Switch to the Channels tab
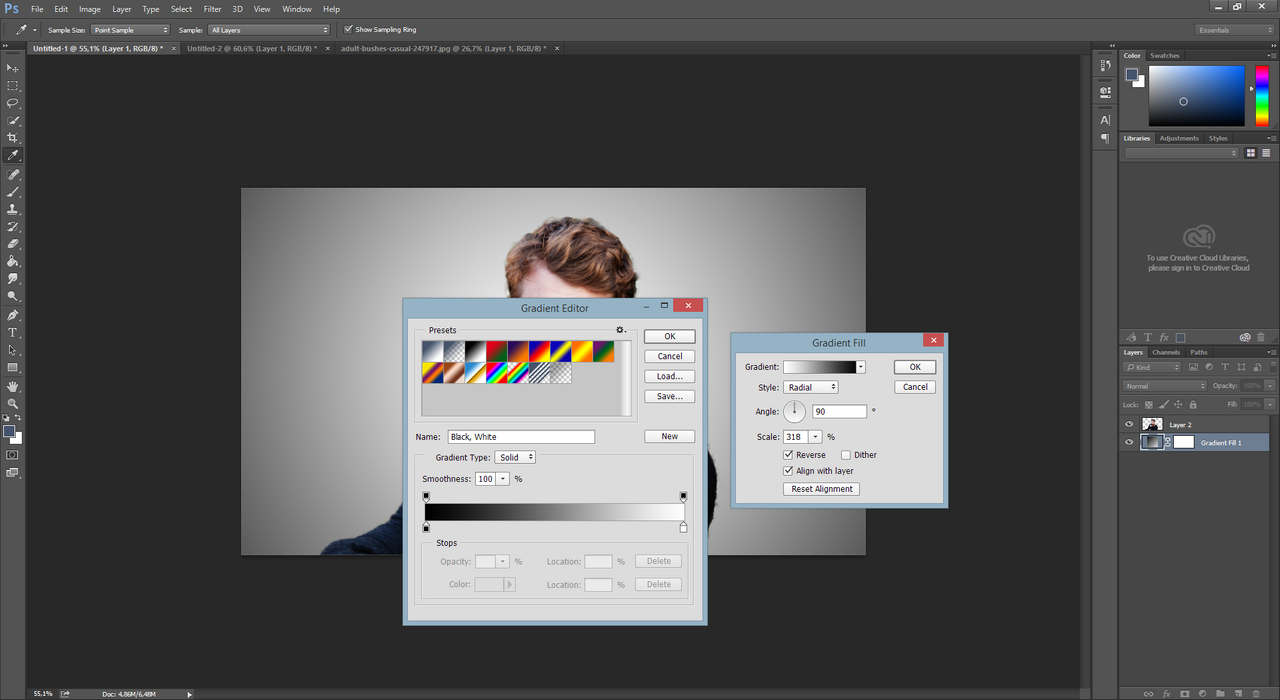The width and height of the screenshot is (1280, 700). pyautogui.click(x=1166, y=352)
